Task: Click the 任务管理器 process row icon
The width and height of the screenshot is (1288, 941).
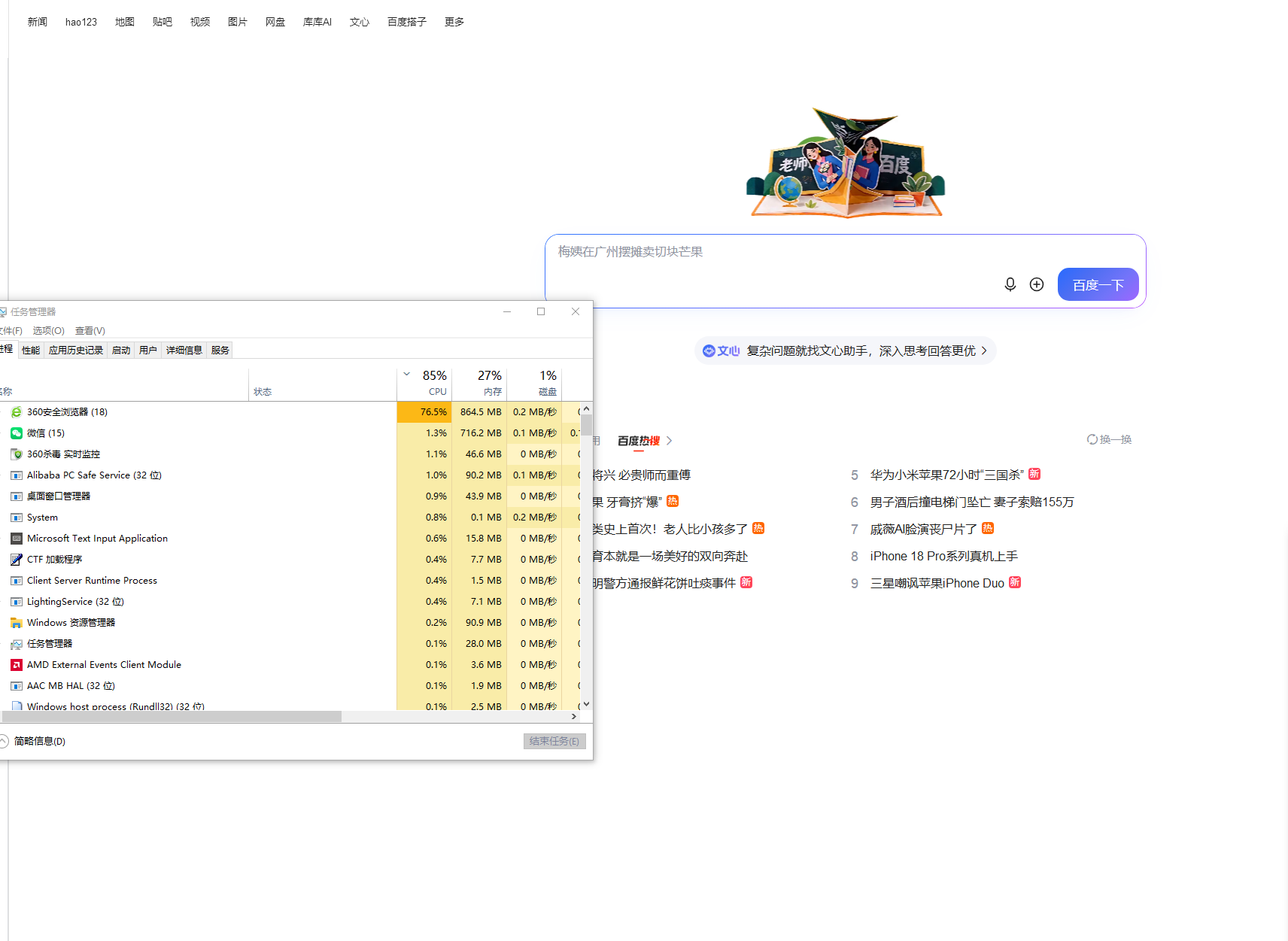Action: click(17, 644)
